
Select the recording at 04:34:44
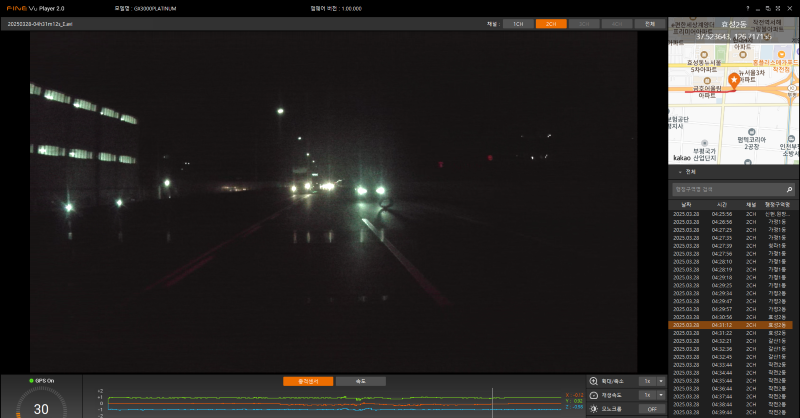731,373
